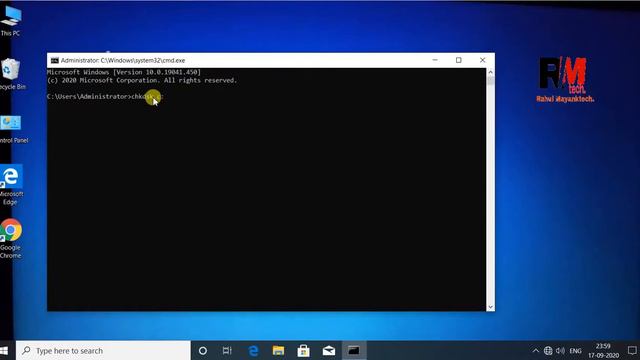Click the Command Prompt taskbar button
Image resolution: width=640 pixels, height=360 pixels.
(354, 351)
